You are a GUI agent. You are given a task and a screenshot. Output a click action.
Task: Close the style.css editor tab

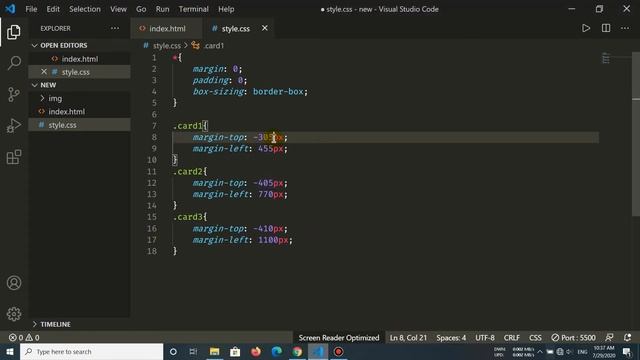[x=264, y=28]
